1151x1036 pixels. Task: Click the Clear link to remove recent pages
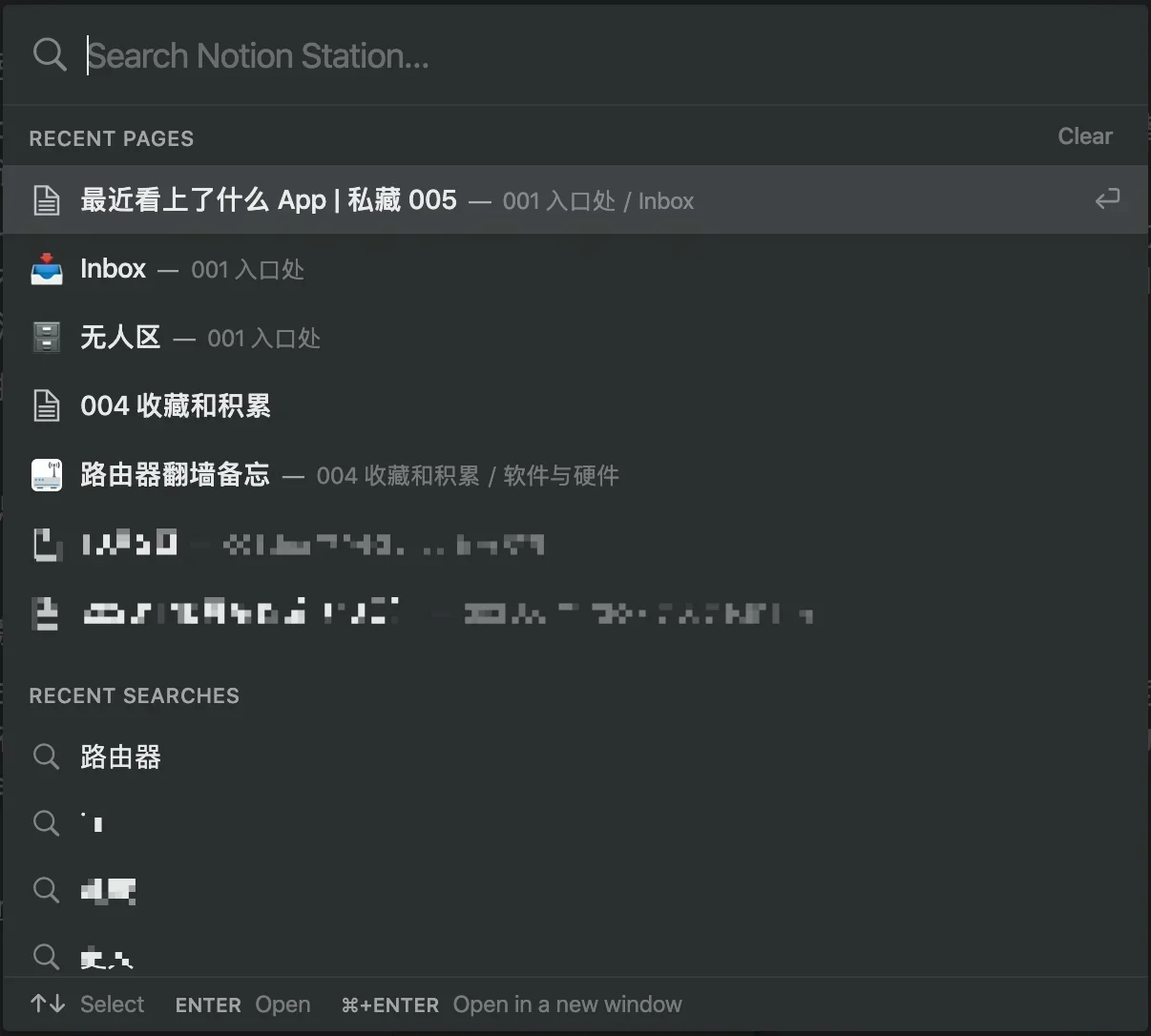click(x=1084, y=135)
